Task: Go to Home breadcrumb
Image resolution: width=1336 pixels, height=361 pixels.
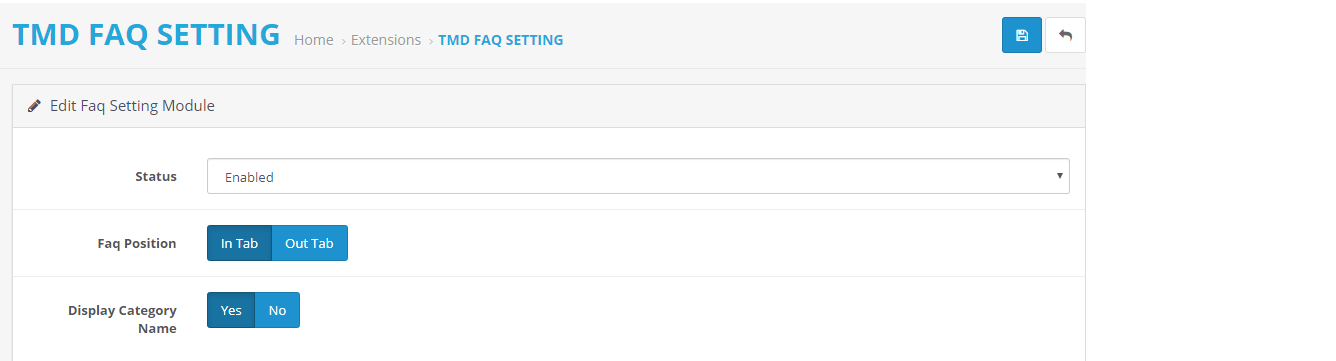Action: (x=314, y=40)
